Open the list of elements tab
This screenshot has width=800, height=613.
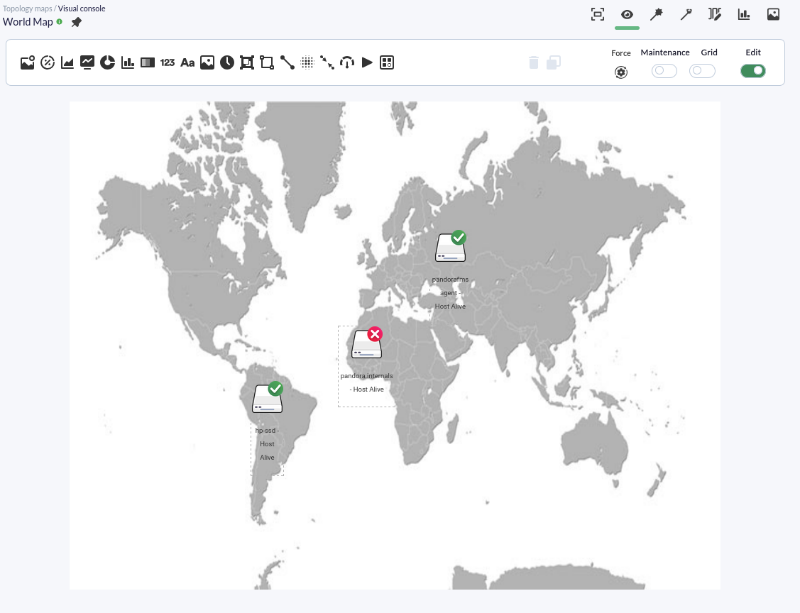(715, 15)
